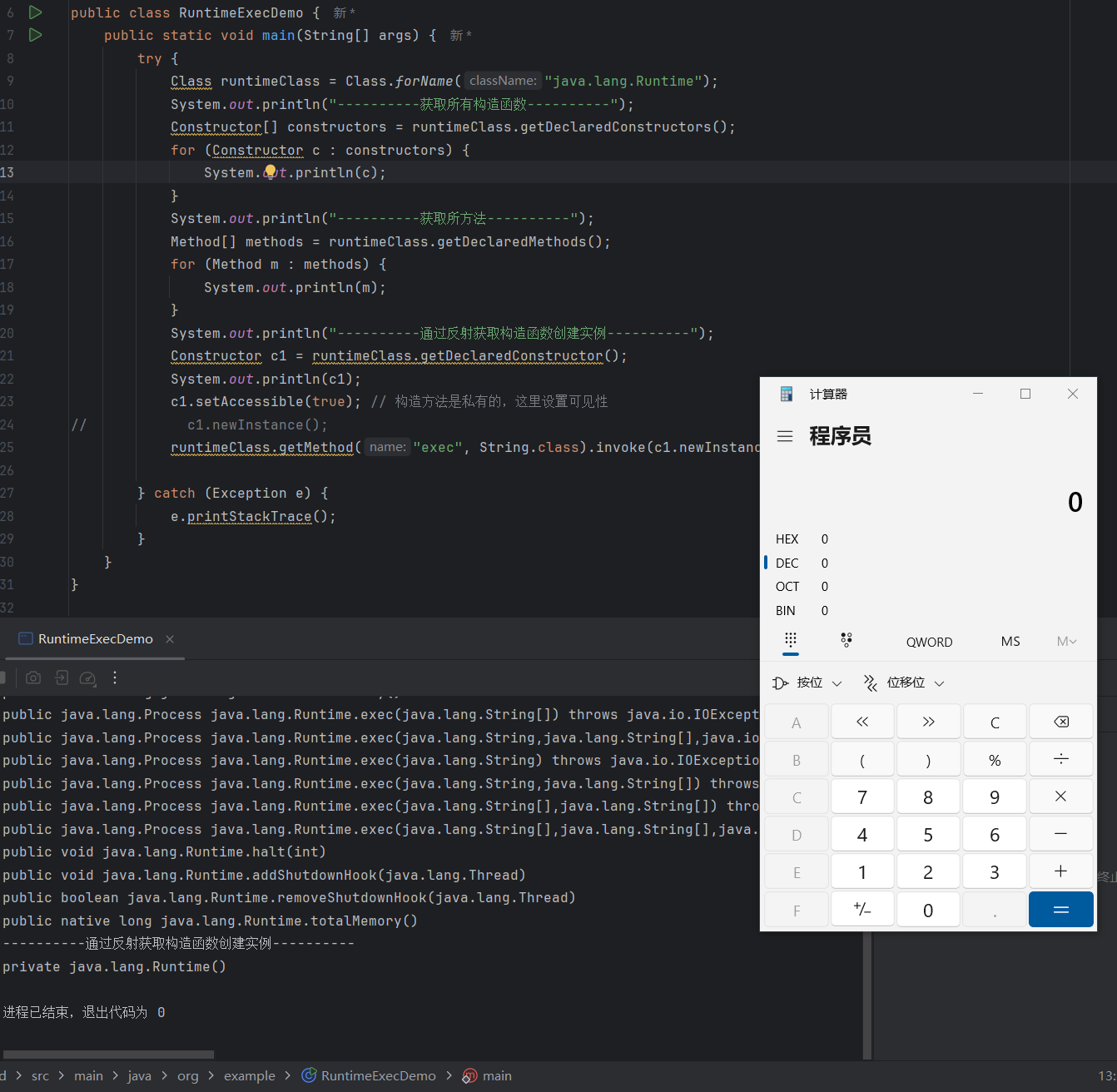Image resolution: width=1117 pixels, height=1092 pixels.
Task: Open the bit shift 位移位 dropdown
Action: (x=904, y=682)
